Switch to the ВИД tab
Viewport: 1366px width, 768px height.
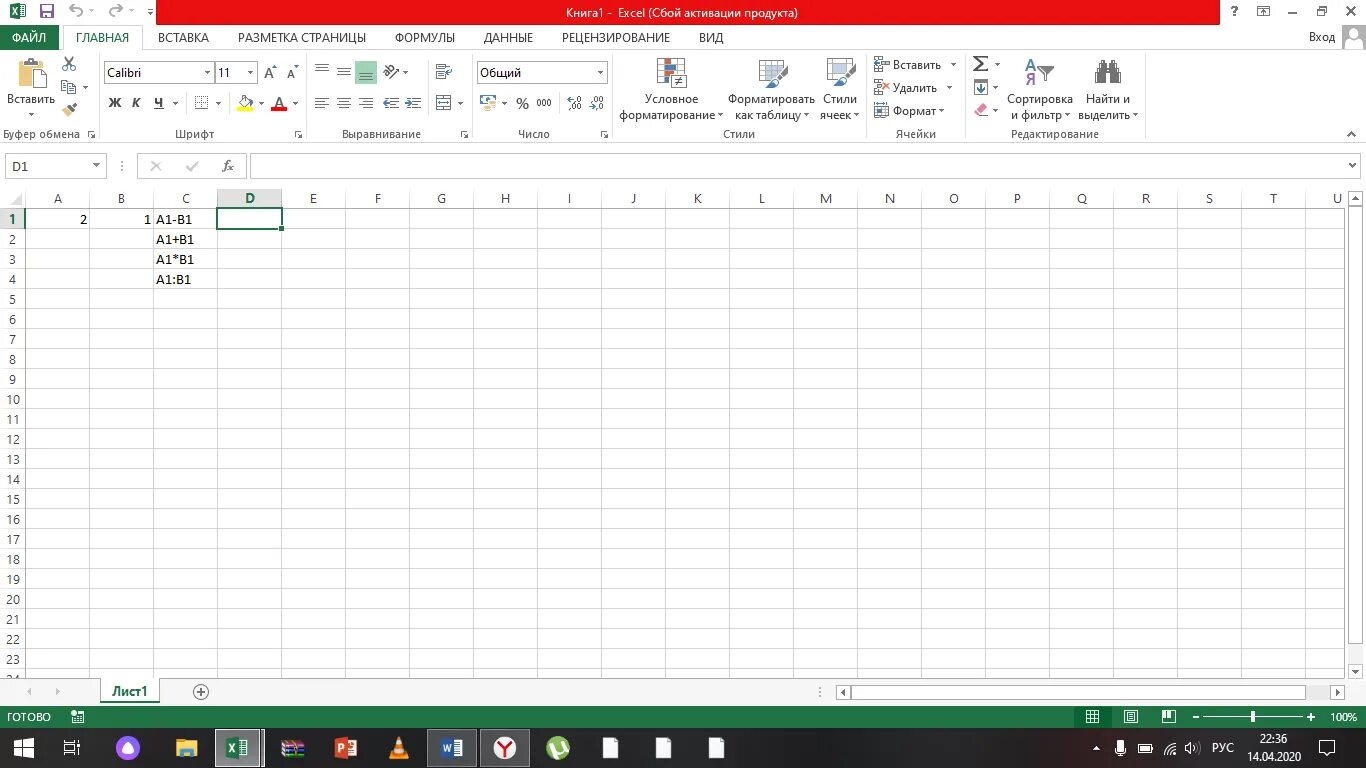pos(711,38)
